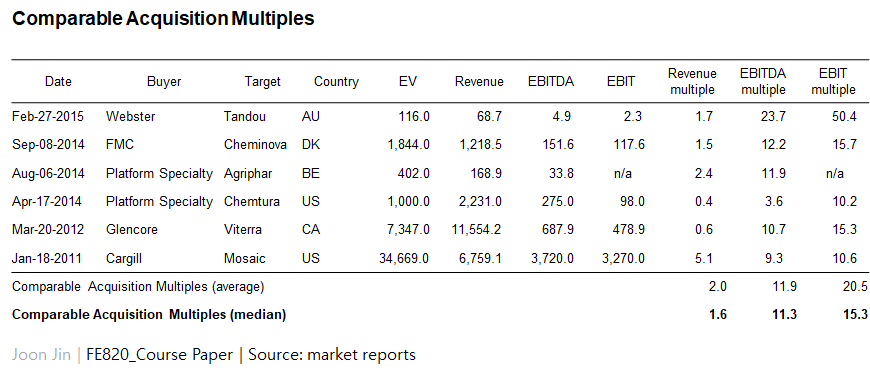Select the Buyer column header
870x374 pixels.
click(164, 82)
